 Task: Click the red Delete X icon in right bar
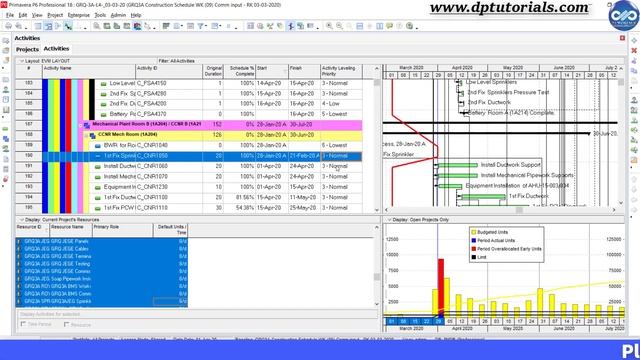click(x=634, y=51)
